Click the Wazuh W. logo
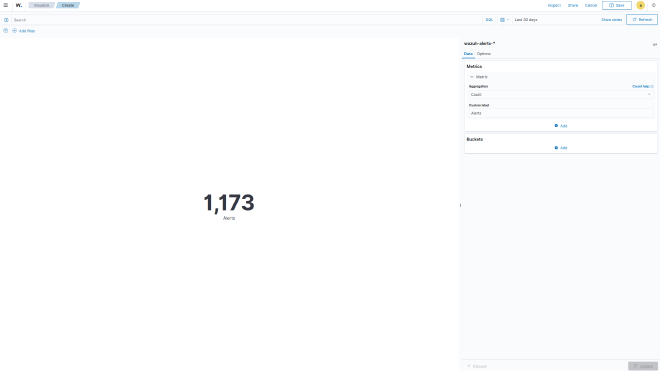This screenshot has height=371, width=660. click(19, 5)
